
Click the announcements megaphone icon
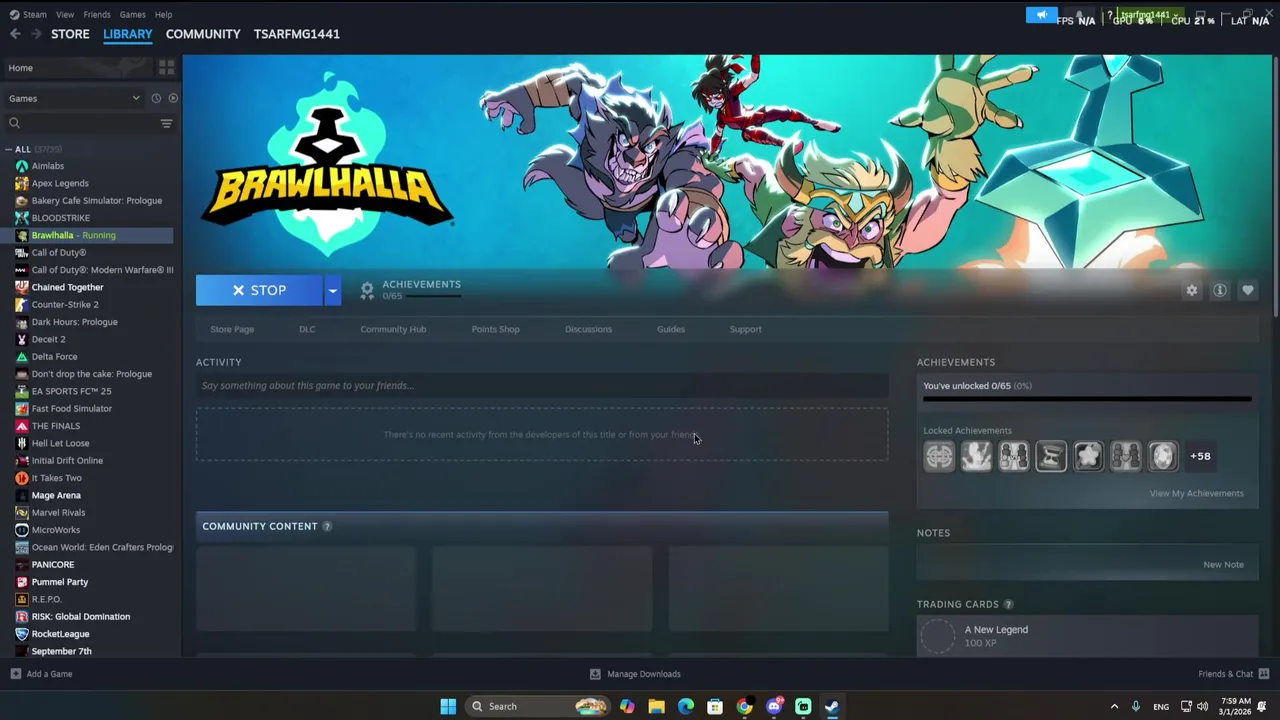pos(1041,15)
